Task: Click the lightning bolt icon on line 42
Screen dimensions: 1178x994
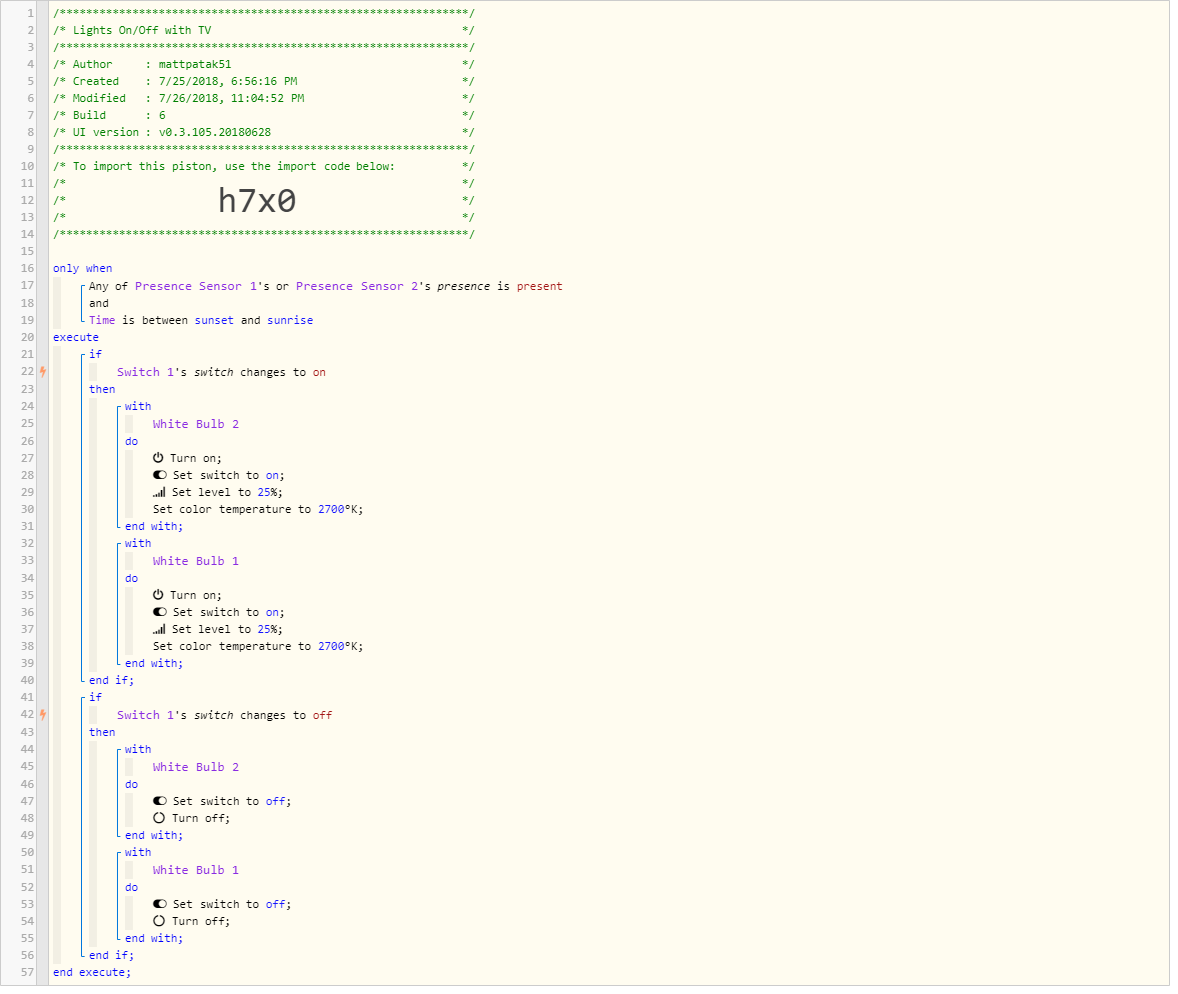Action: point(43,715)
